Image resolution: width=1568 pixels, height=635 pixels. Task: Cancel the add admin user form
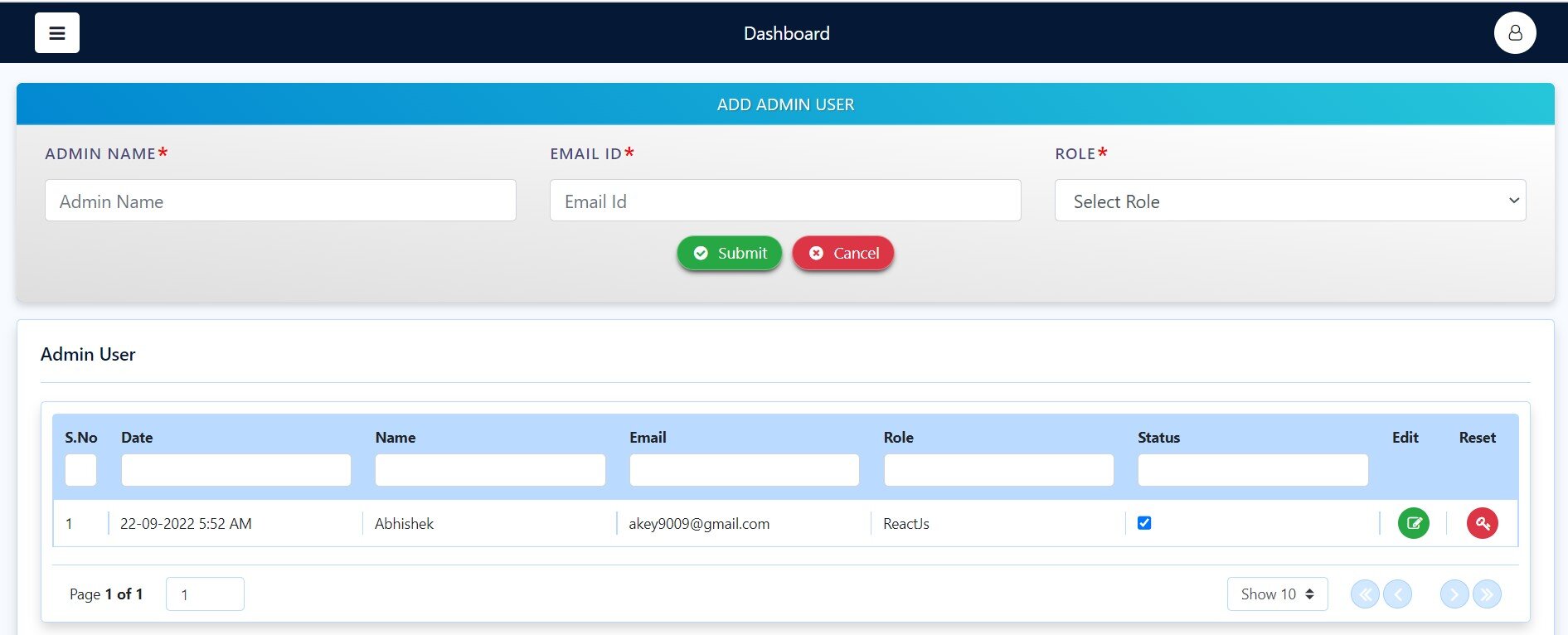[843, 253]
